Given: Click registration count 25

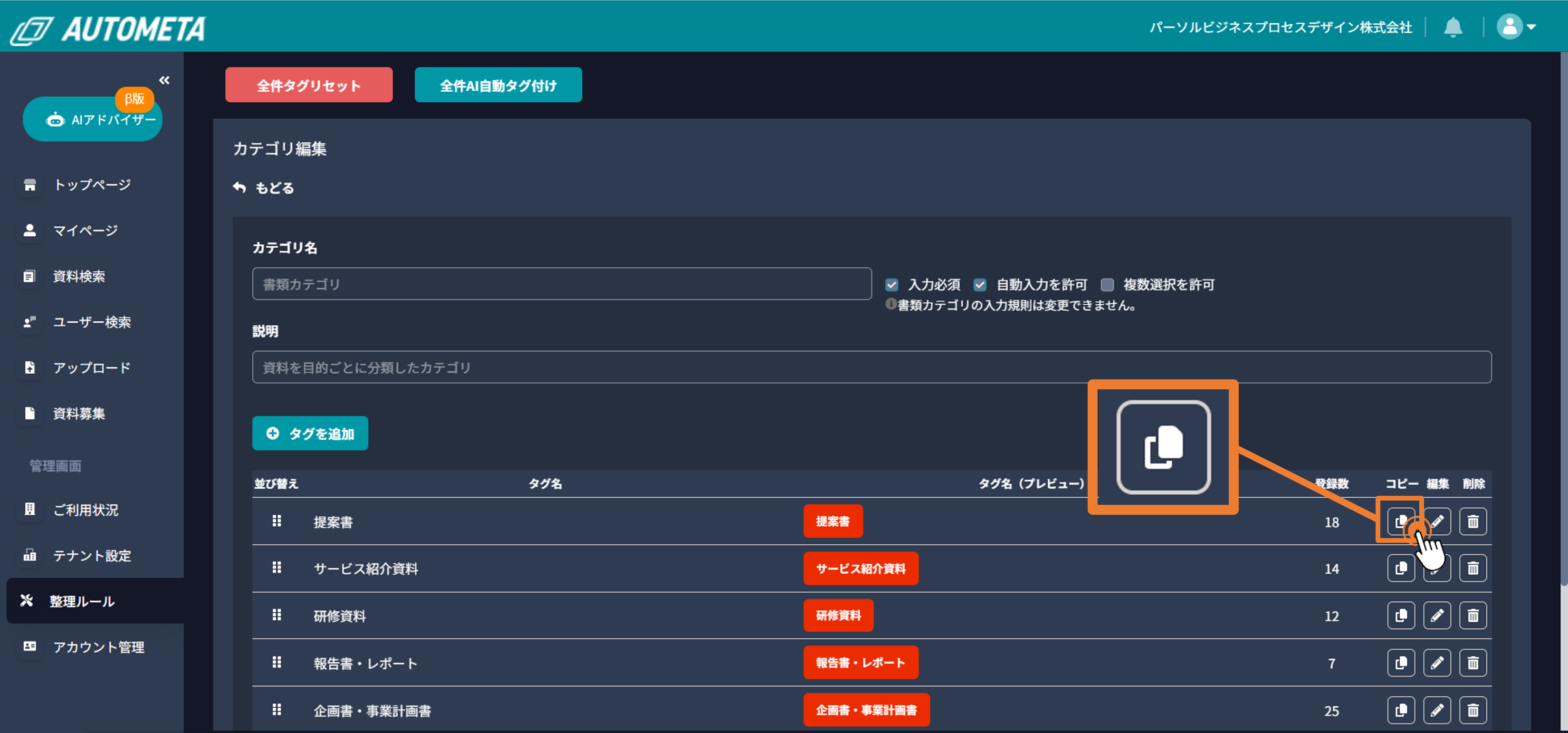Looking at the screenshot, I should [x=1331, y=711].
